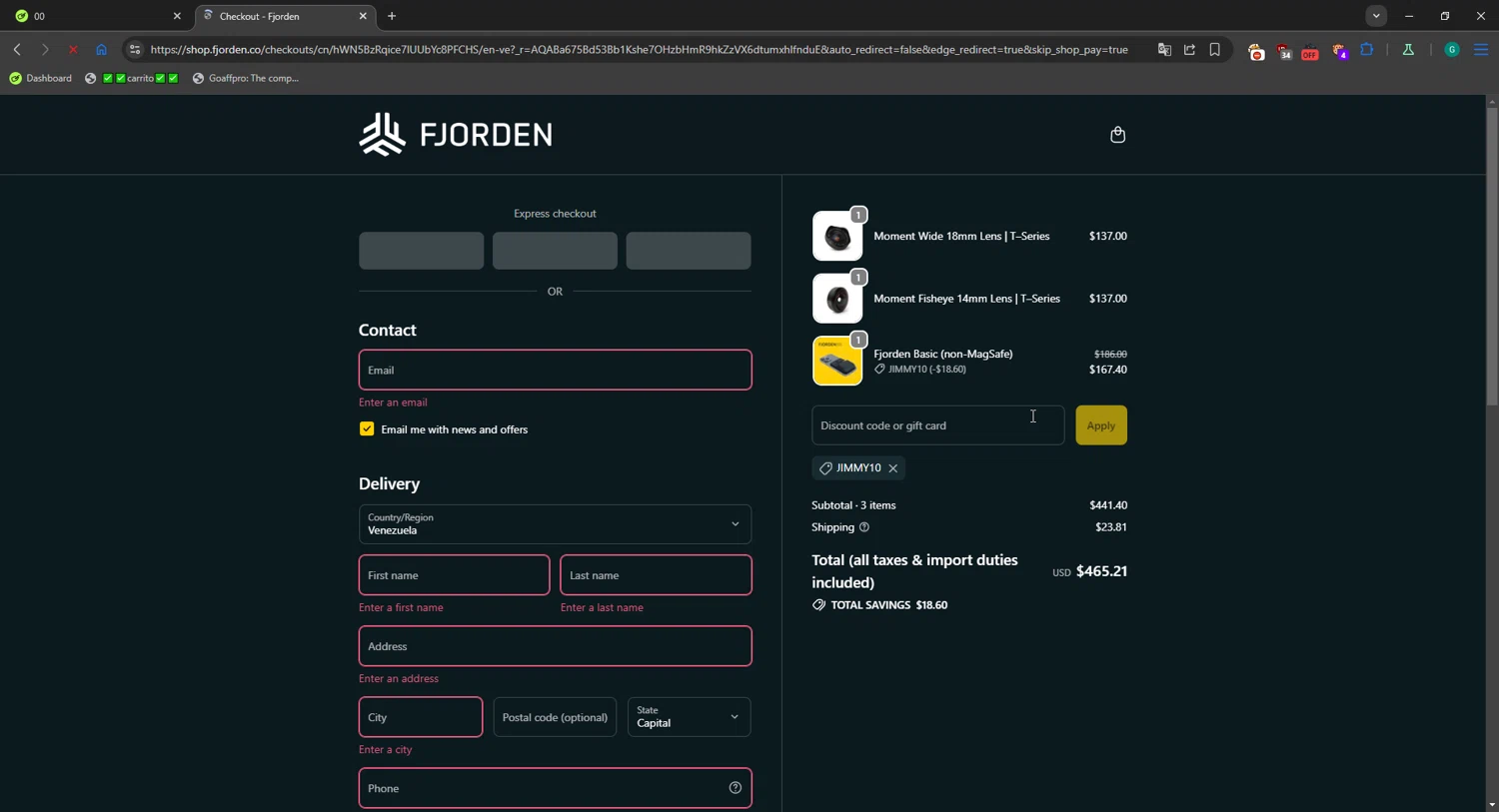Close the 00 tab

click(177, 16)
